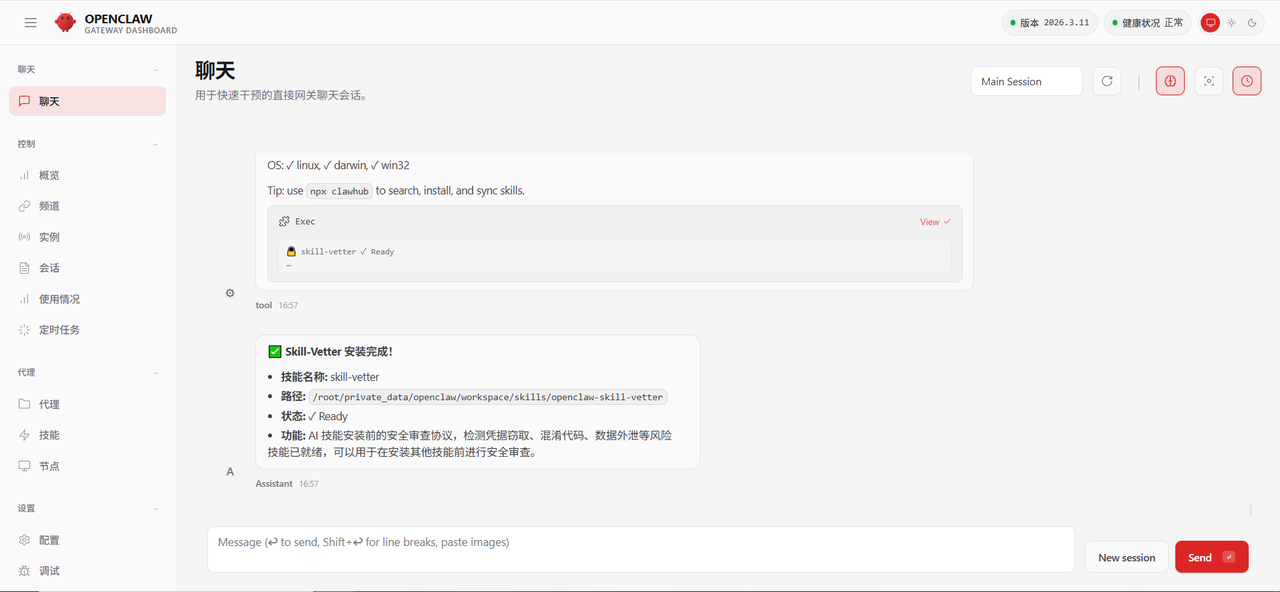Click the Send button
Image resolution: width=1280 pixels, height=592 pixels.
click(x=1211, y=557)
